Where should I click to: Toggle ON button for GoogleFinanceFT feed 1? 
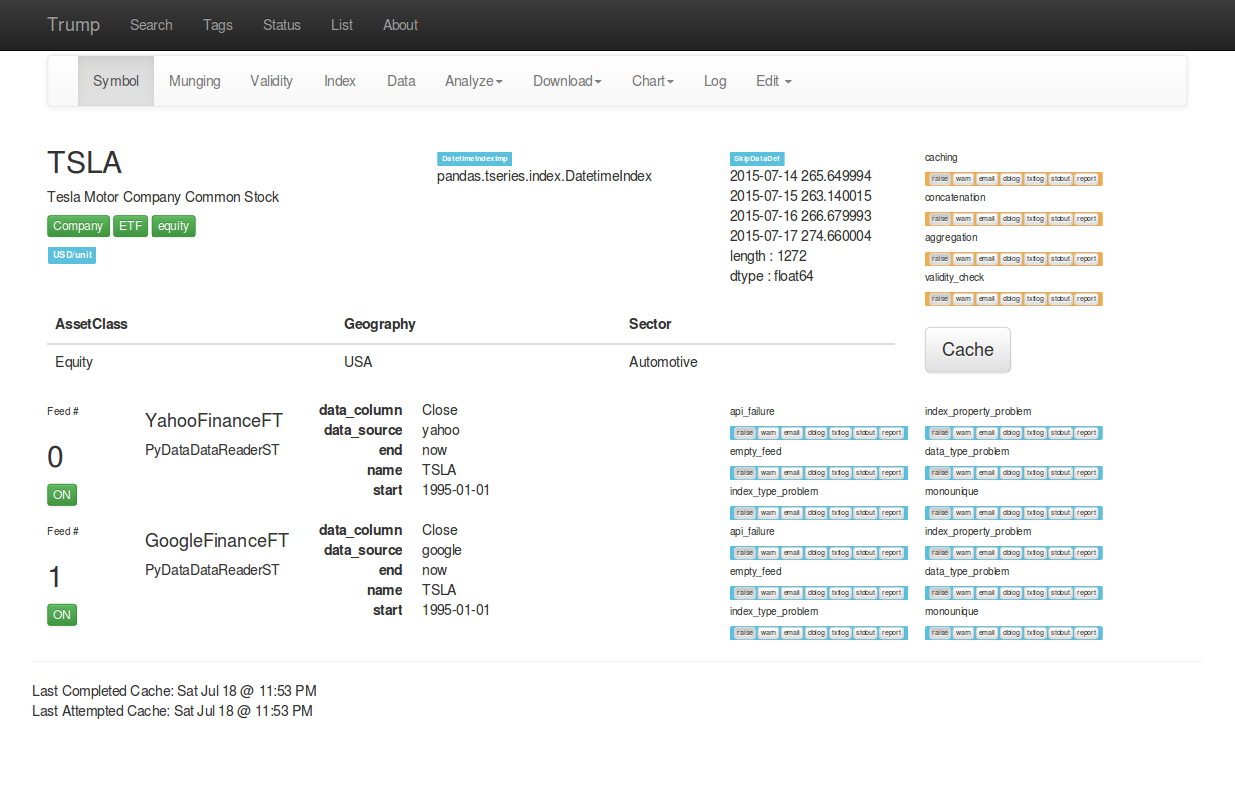(62, 615)
